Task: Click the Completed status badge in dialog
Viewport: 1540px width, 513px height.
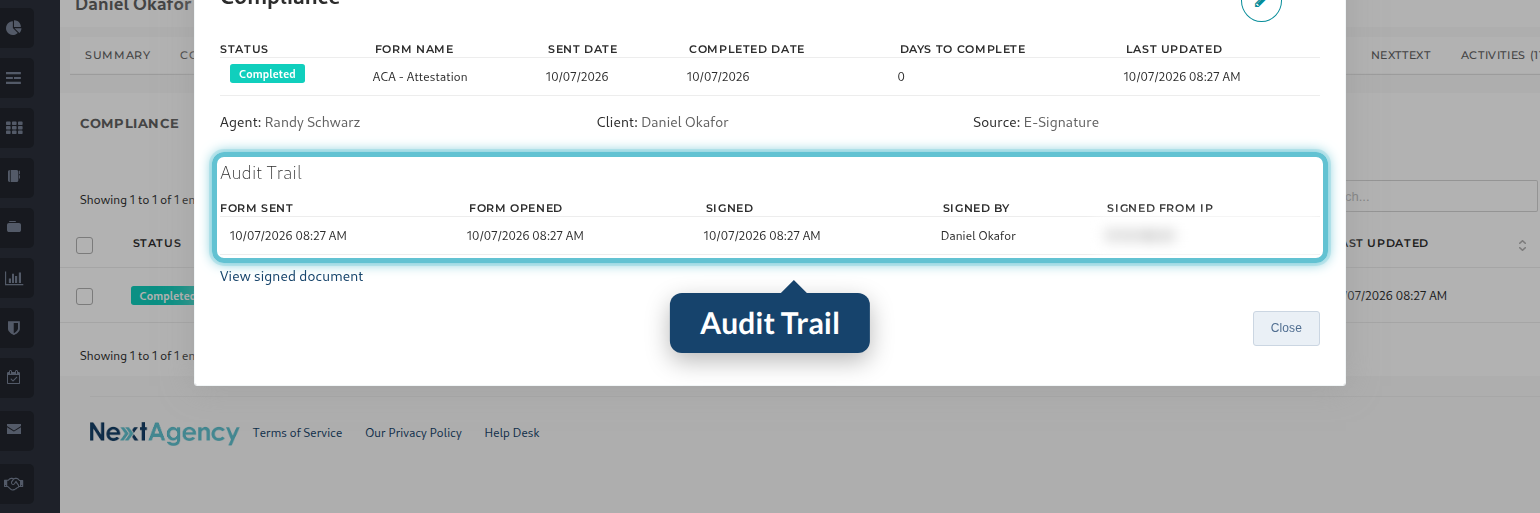Action: click(267, 74)
